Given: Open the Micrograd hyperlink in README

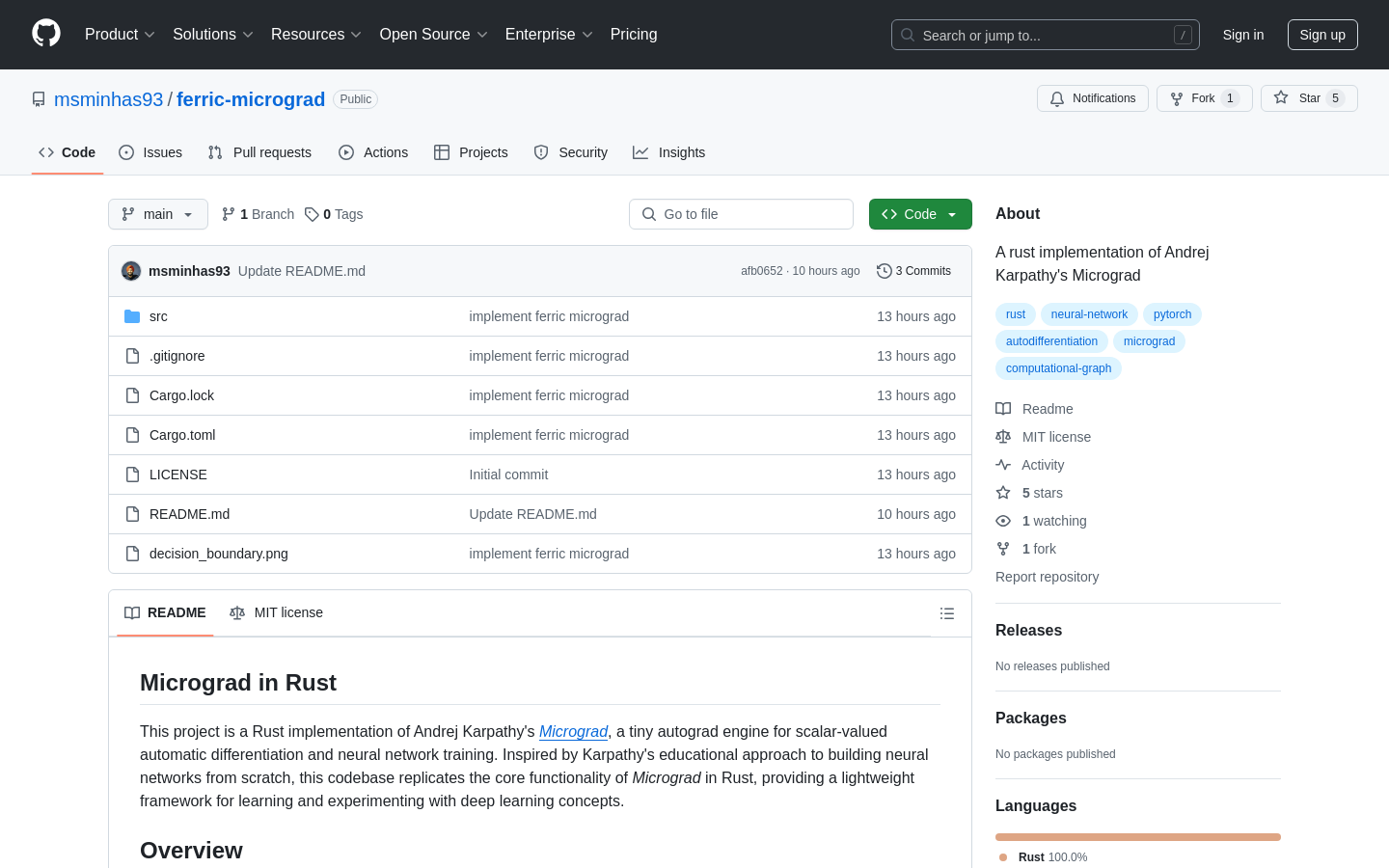Looking at the screenshot, I should point(573,731).
